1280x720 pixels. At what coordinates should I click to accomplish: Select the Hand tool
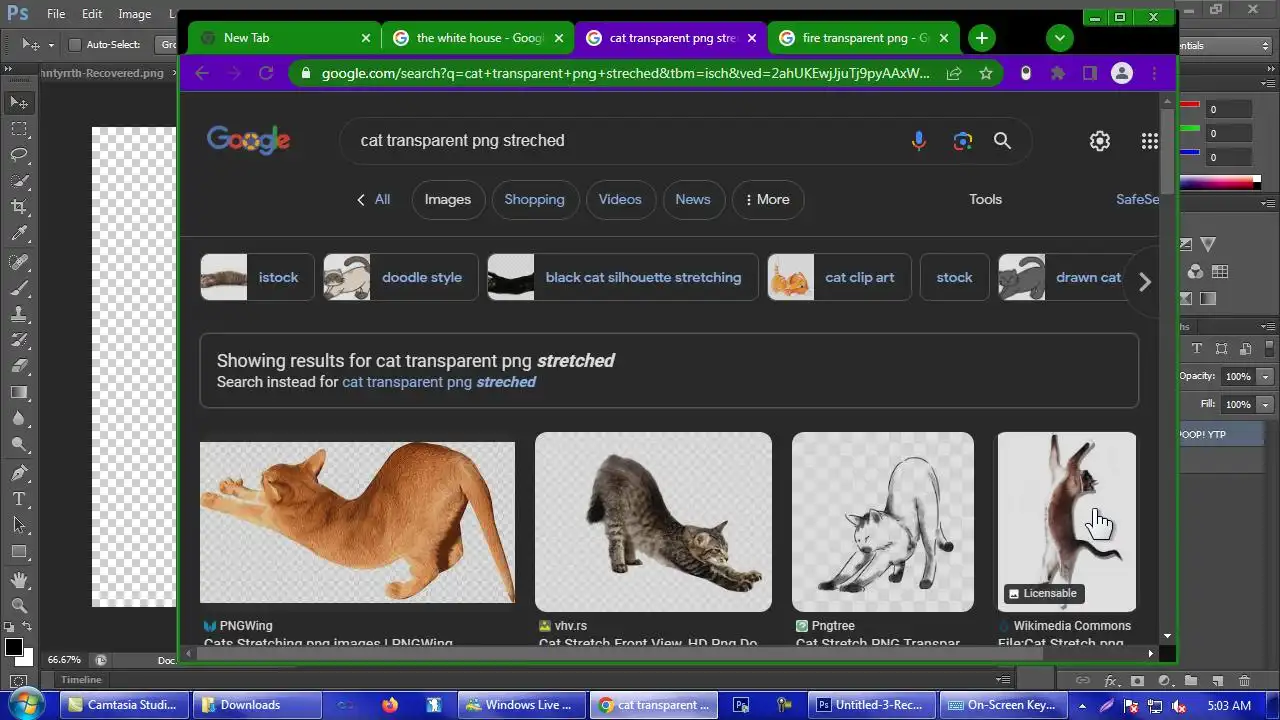[19, 580]
